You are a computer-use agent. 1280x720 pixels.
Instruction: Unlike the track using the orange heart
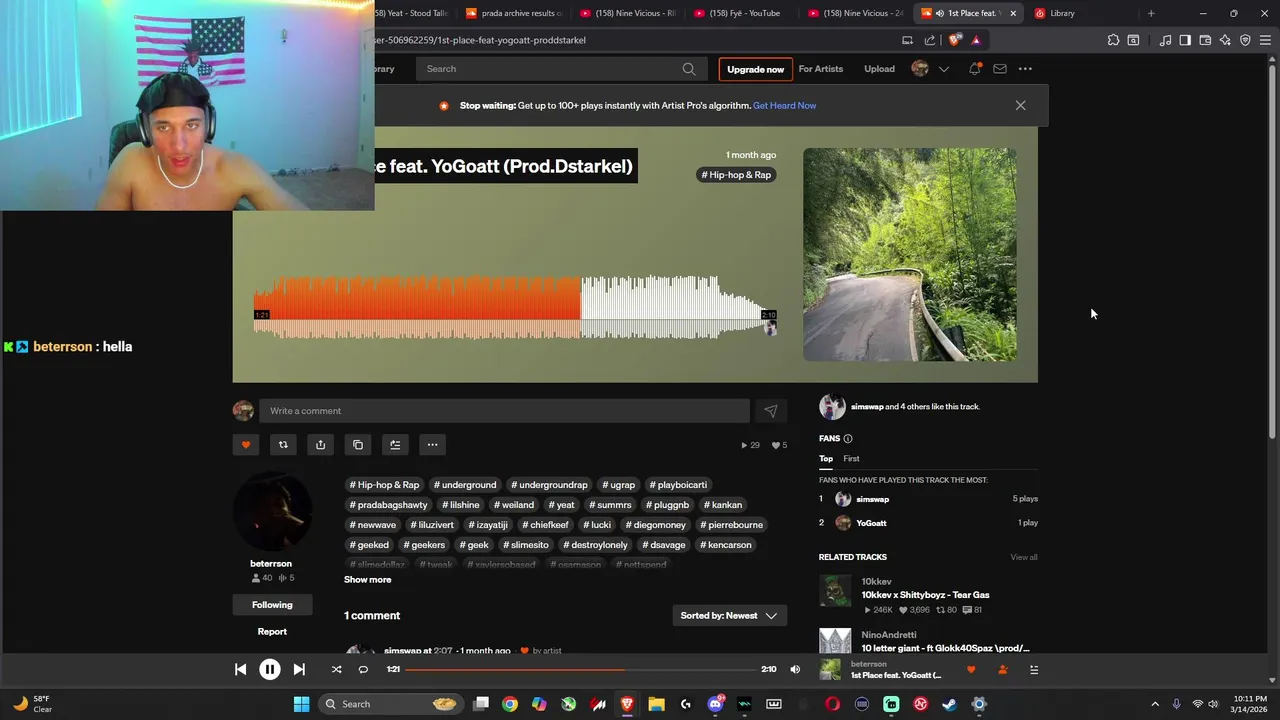pos(246,445)
